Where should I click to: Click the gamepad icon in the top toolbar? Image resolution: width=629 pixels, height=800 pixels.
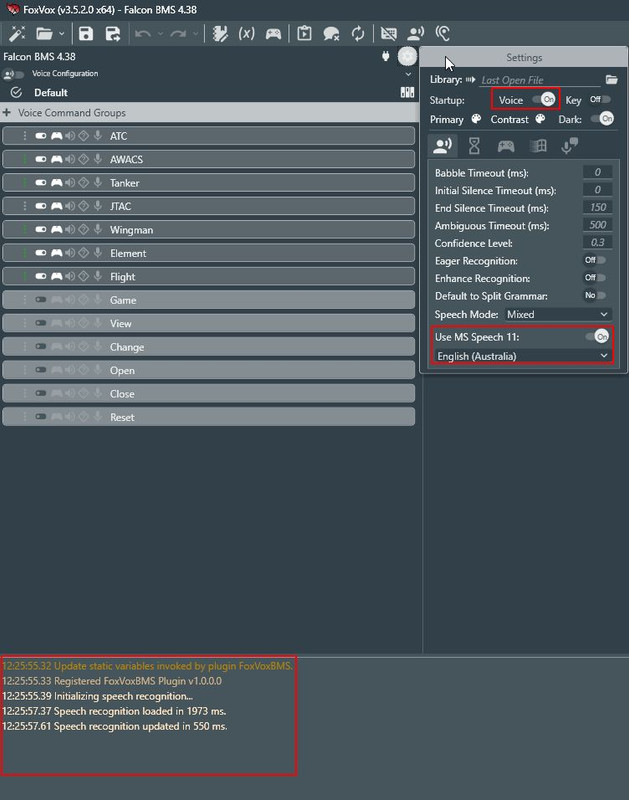(x=273, y=34)
